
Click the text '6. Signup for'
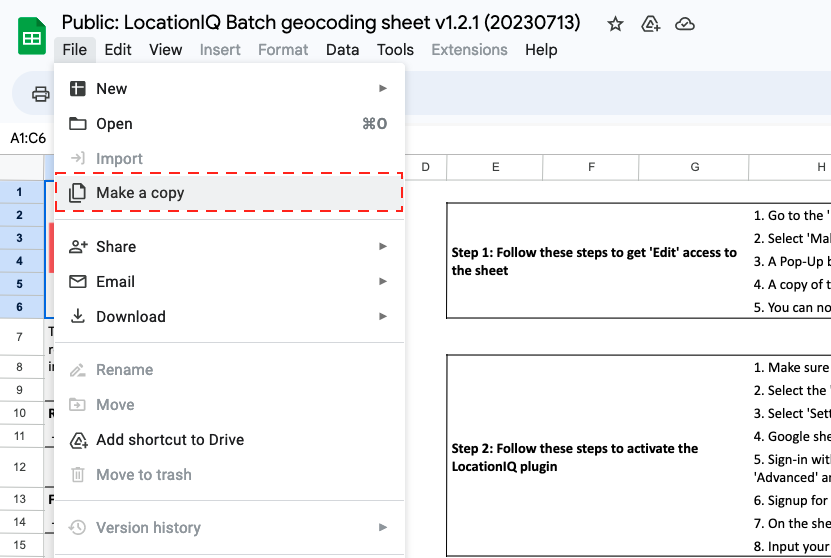pos(790,500)
